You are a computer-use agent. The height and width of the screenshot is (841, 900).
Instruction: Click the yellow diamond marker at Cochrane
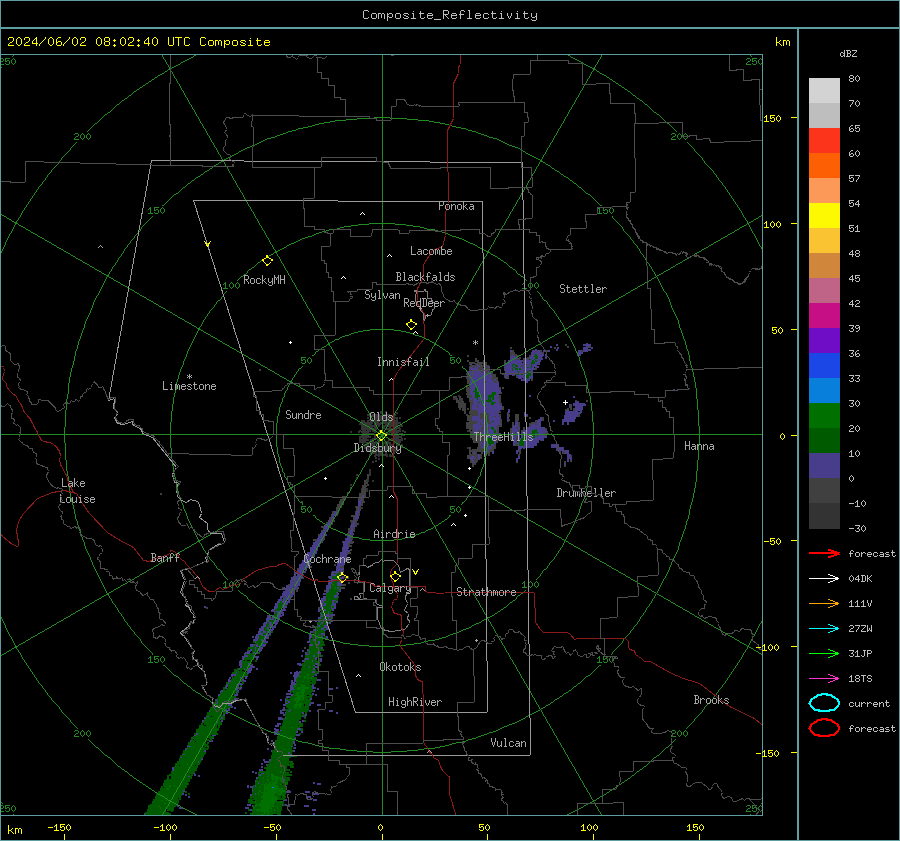(x=342, y=577)
